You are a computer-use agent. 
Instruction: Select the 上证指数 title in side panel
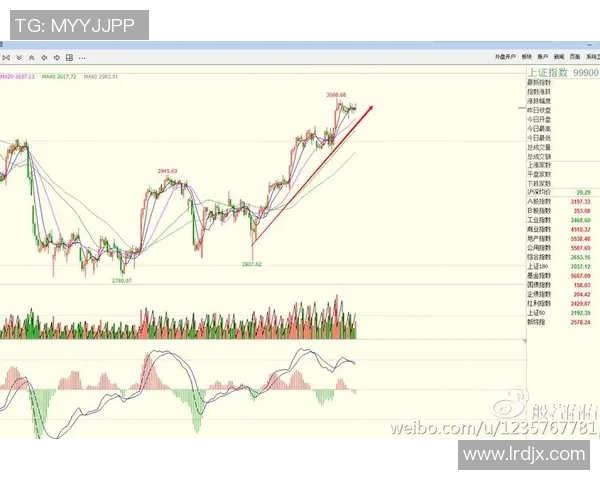547,72
